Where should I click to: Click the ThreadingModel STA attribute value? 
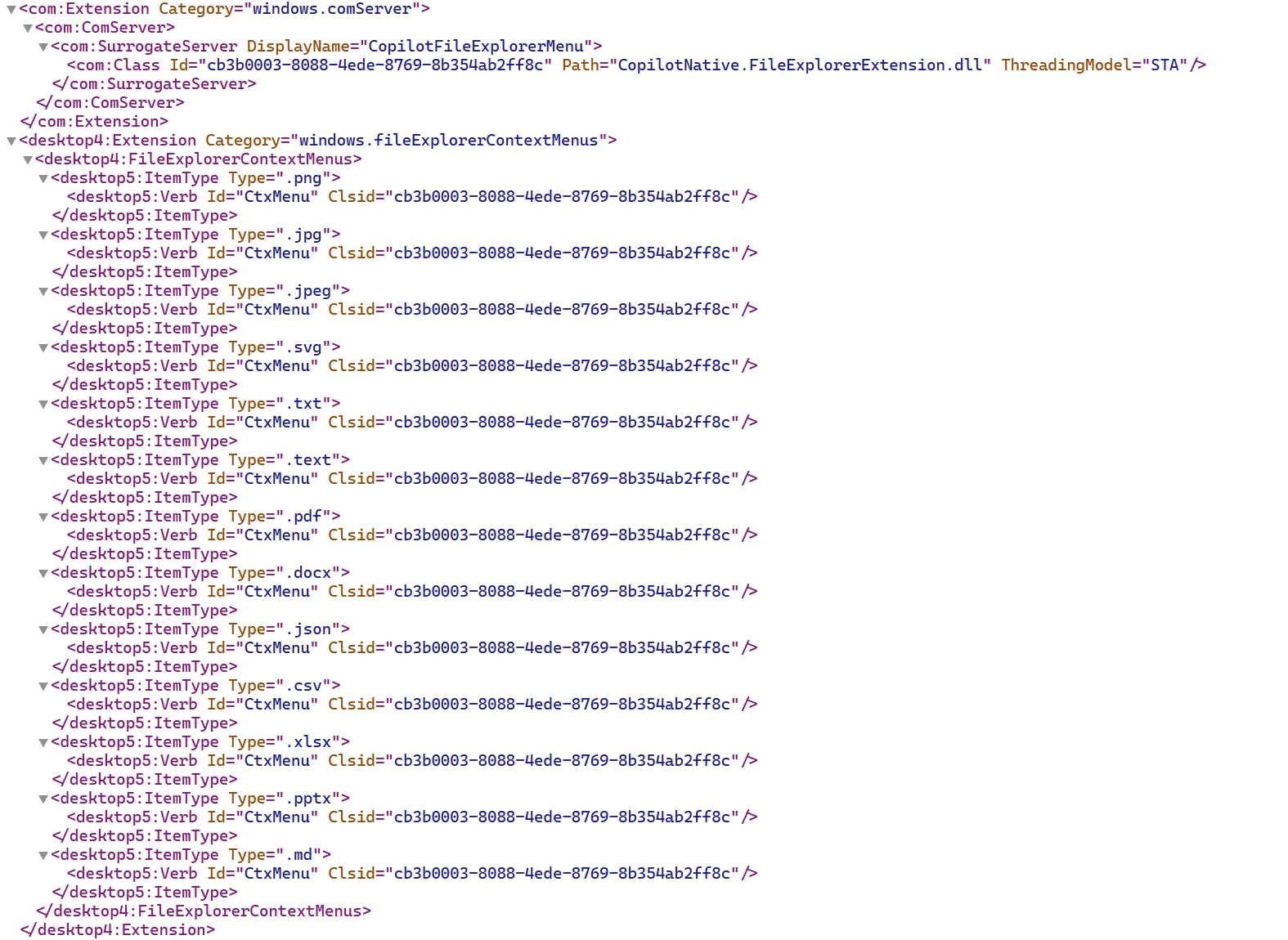pos(1164,65)
